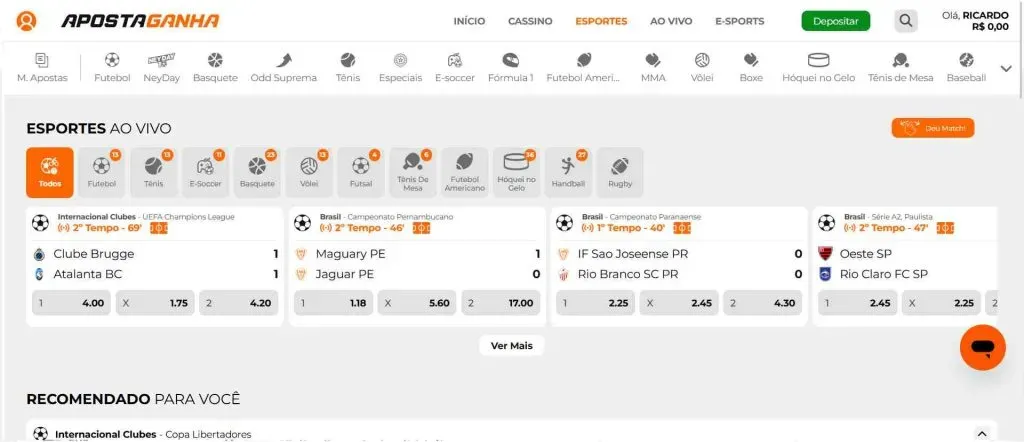Switch to the AO VIVO section
The height and width of the screenshot is (442, 1024).
pyautogui.click(x=671, y=21)
